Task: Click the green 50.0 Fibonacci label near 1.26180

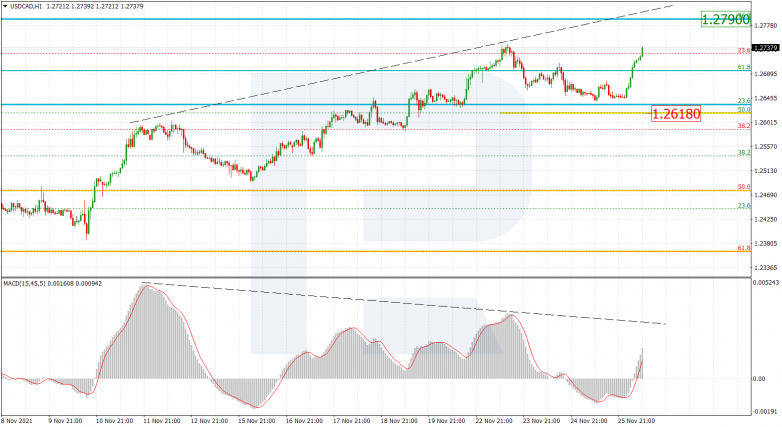Action: pyautogui.click(x=744, y=110)
